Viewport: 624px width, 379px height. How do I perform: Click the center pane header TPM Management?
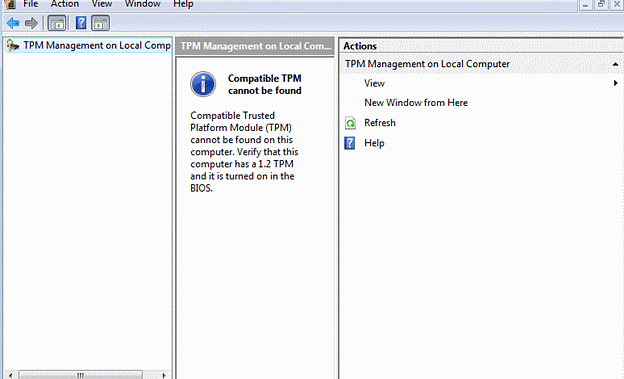click(x=255, y=46)
